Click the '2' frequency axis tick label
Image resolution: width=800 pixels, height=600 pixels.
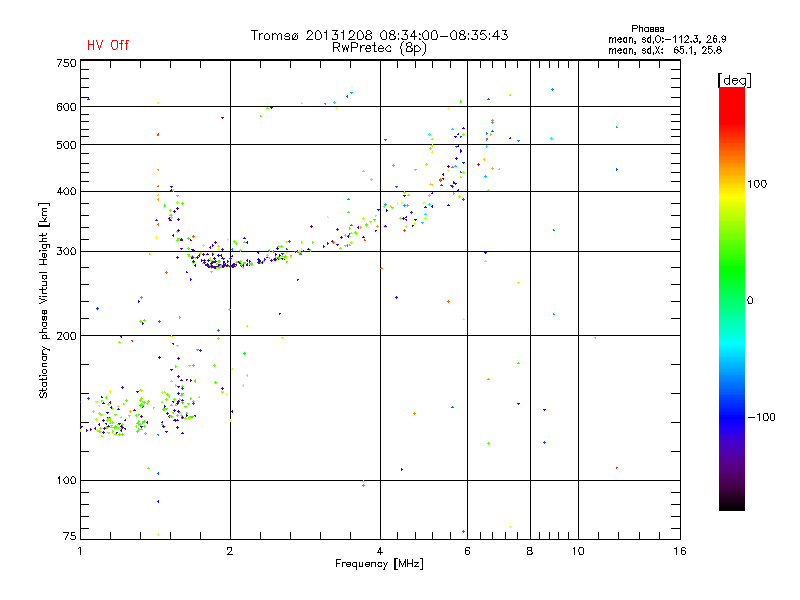(230, 551)
